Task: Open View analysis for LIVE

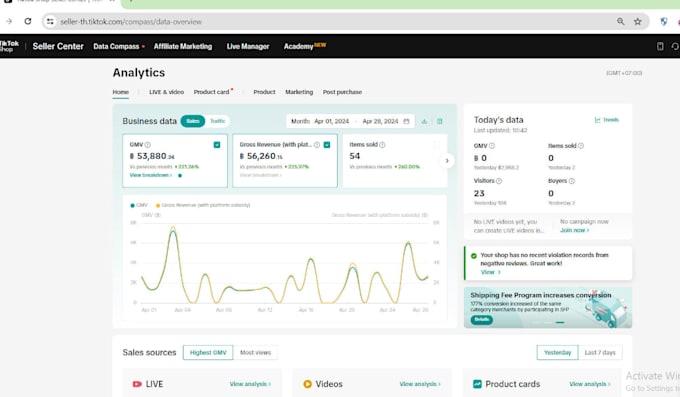Action: pos(250,384)
